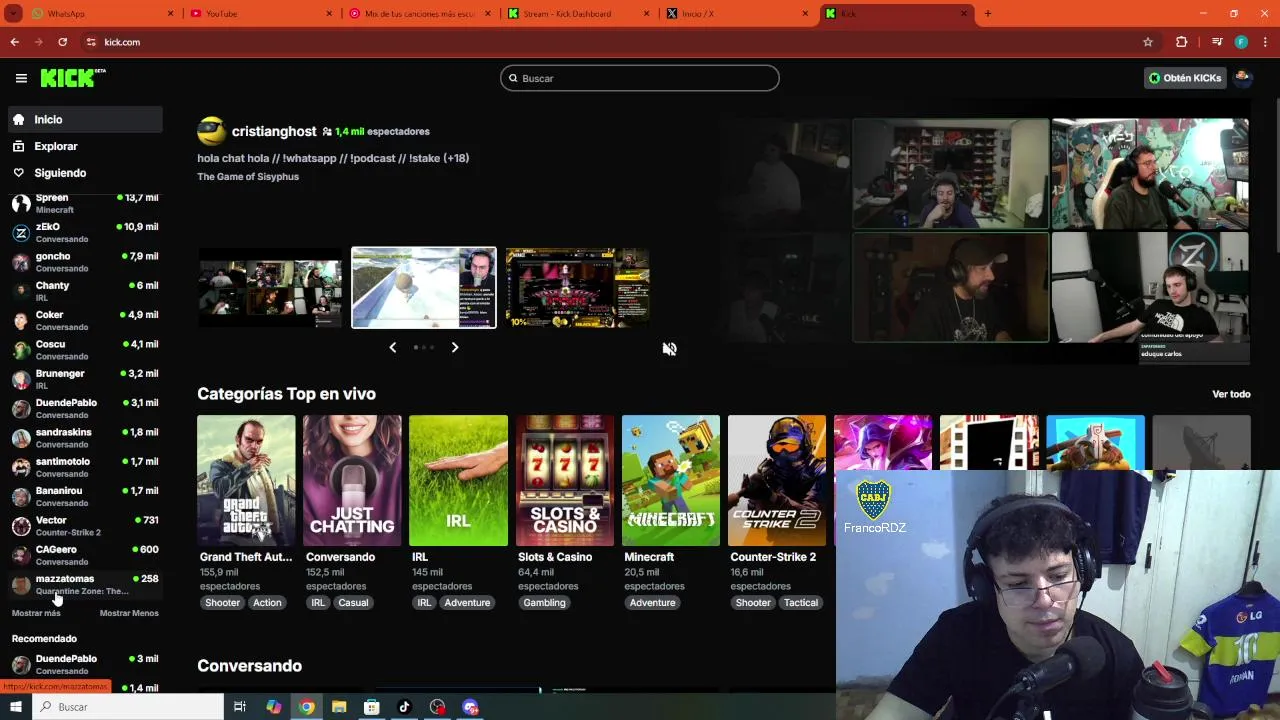This screenshot has width=1280, height=720.
Task: Click the Shooter tag under Grand Theft Auto
Action: click(x=222, y=603)
